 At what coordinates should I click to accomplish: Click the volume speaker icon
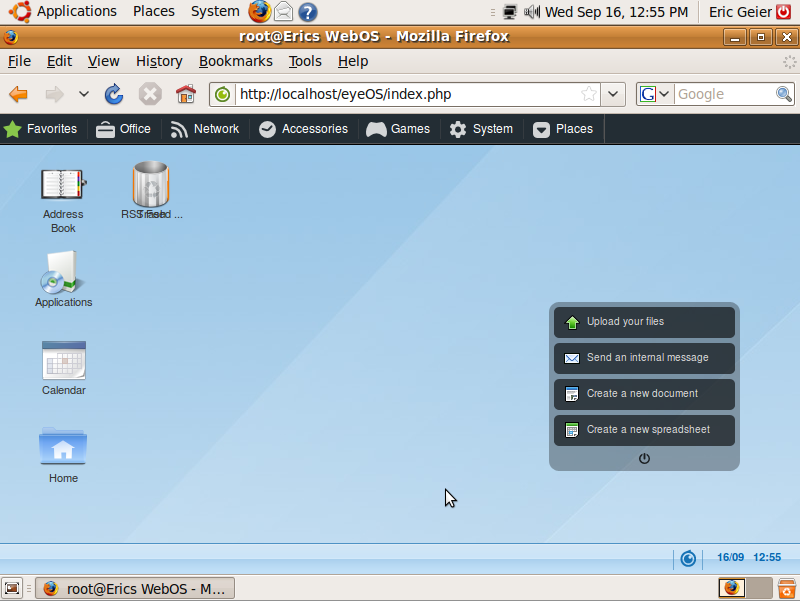(x=532, y=11)
